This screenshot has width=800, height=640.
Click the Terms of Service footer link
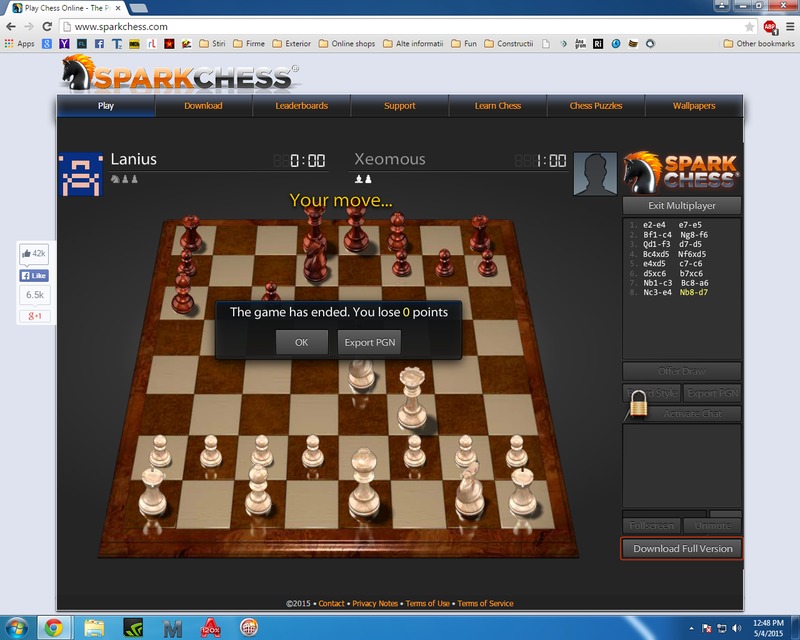485,603
